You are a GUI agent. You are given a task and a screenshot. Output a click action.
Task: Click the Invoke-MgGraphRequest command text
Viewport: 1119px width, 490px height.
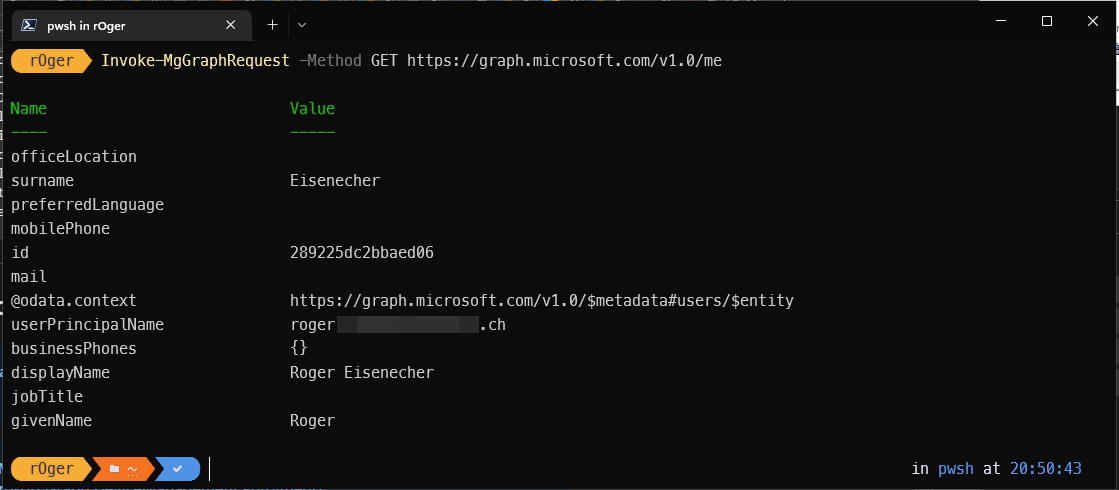pyautogui.click(x=195, y=61)
